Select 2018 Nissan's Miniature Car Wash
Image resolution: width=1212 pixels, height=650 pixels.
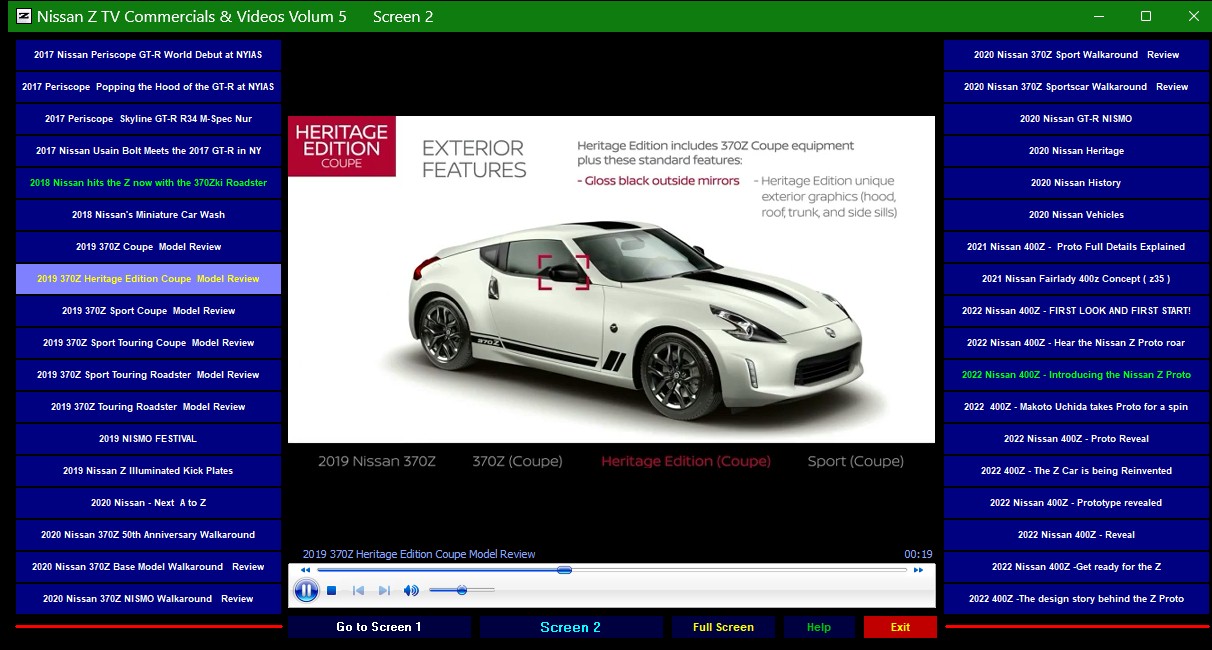[x=148, y=215]
